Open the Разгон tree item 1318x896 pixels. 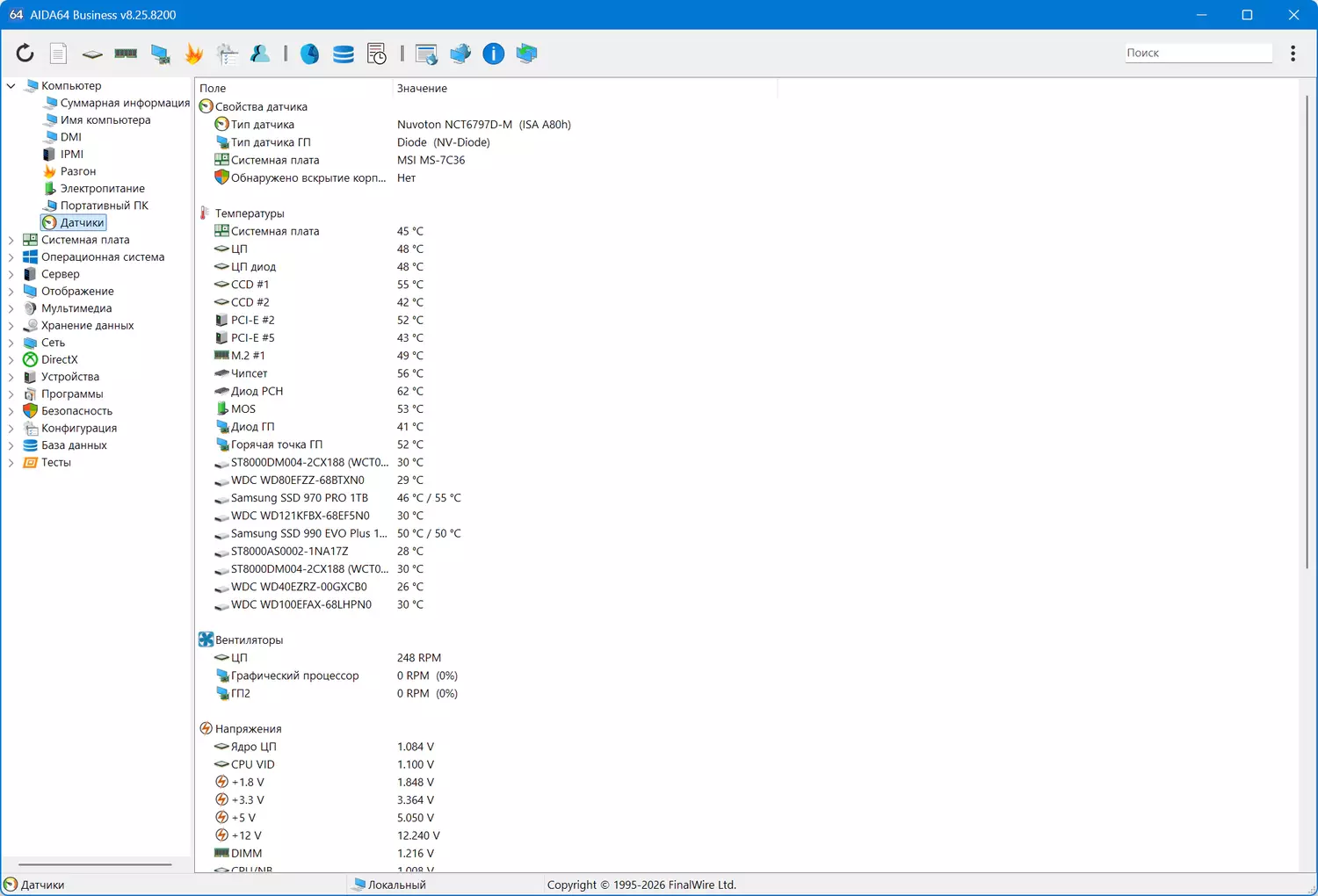pyautogui.click(x=77, y=171)
